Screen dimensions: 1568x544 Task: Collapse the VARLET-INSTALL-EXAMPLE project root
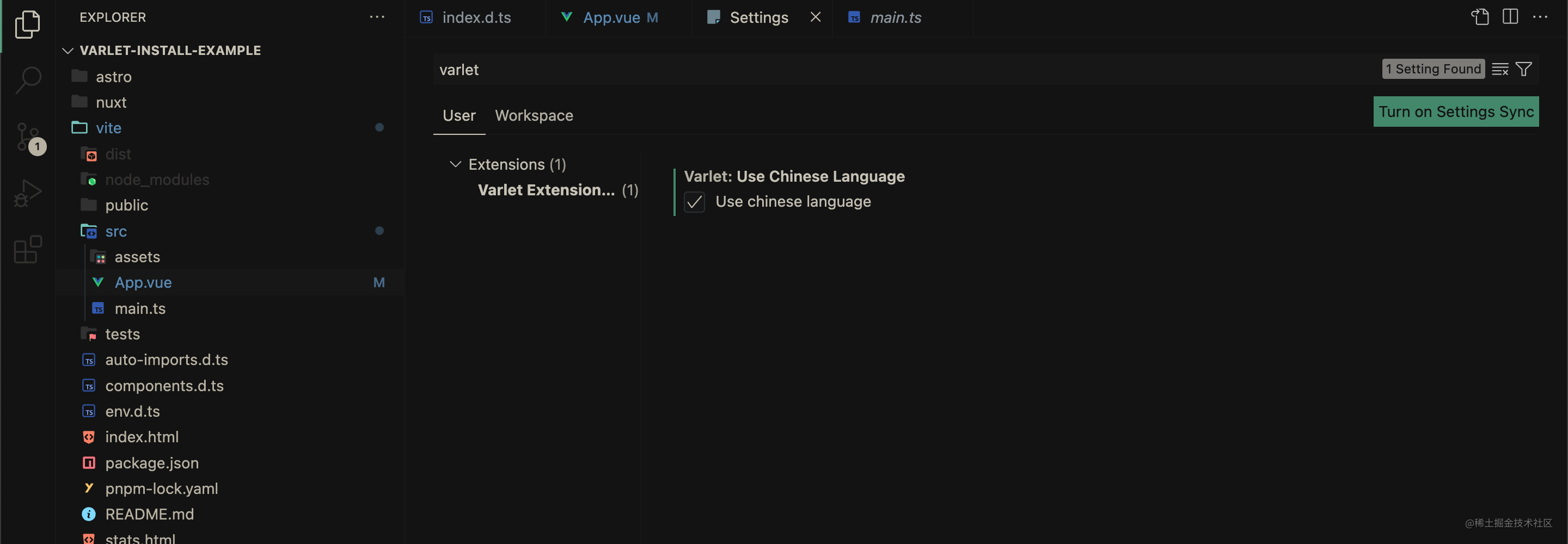68,51
